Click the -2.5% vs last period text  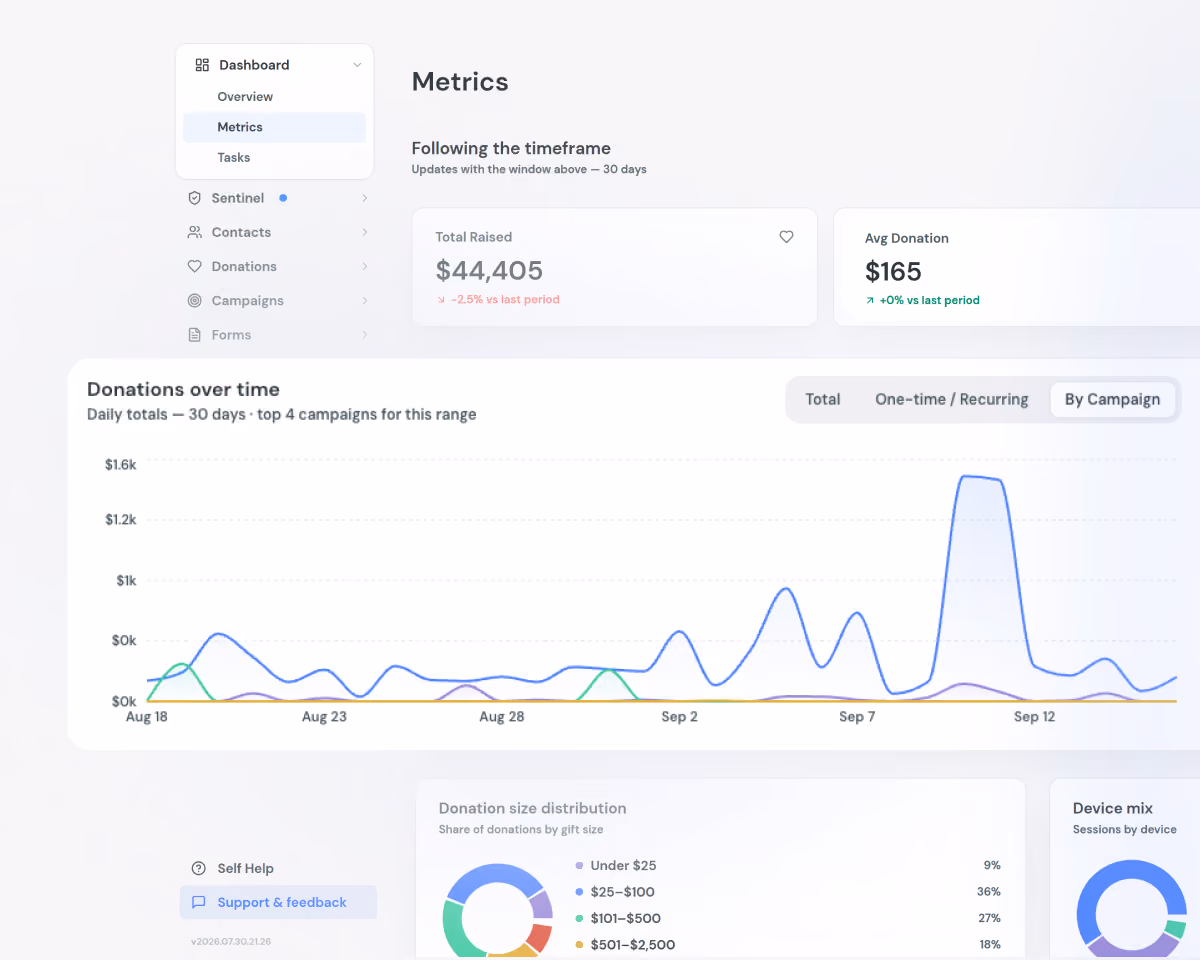pos(505,300)
